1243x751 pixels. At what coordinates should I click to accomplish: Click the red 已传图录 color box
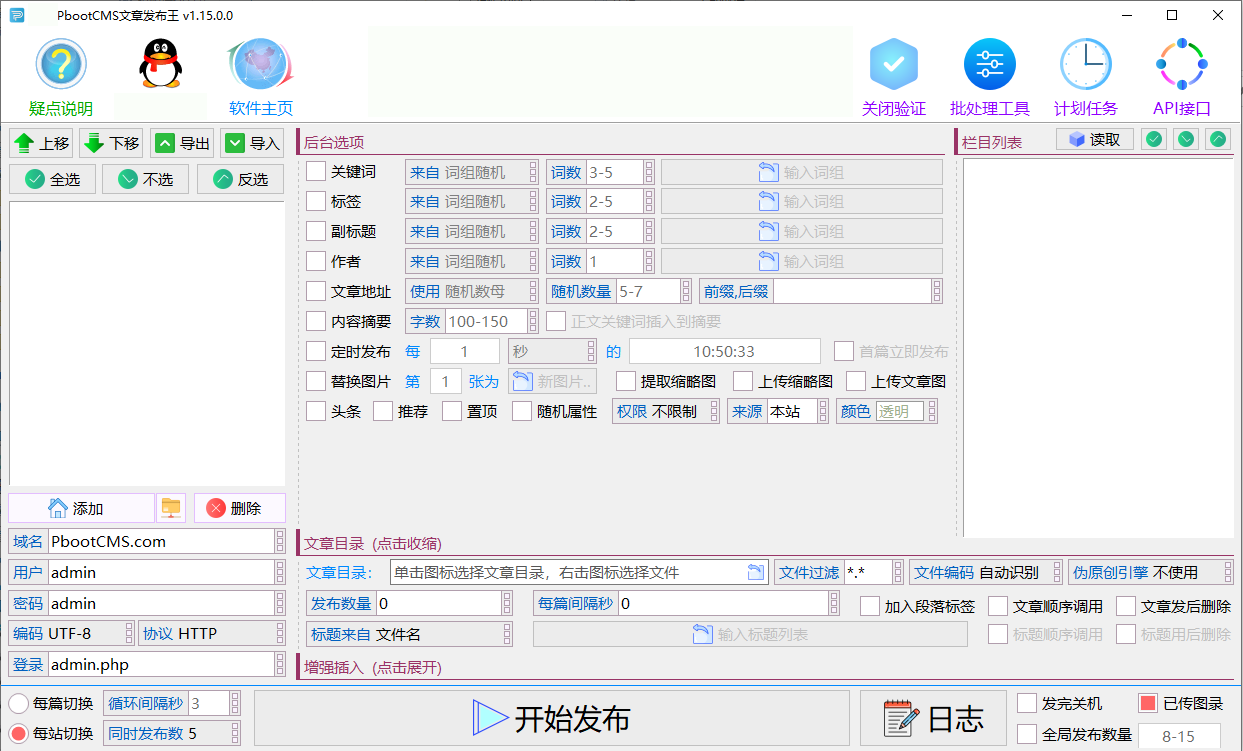pyautogui.click(x=1148, y=703)
